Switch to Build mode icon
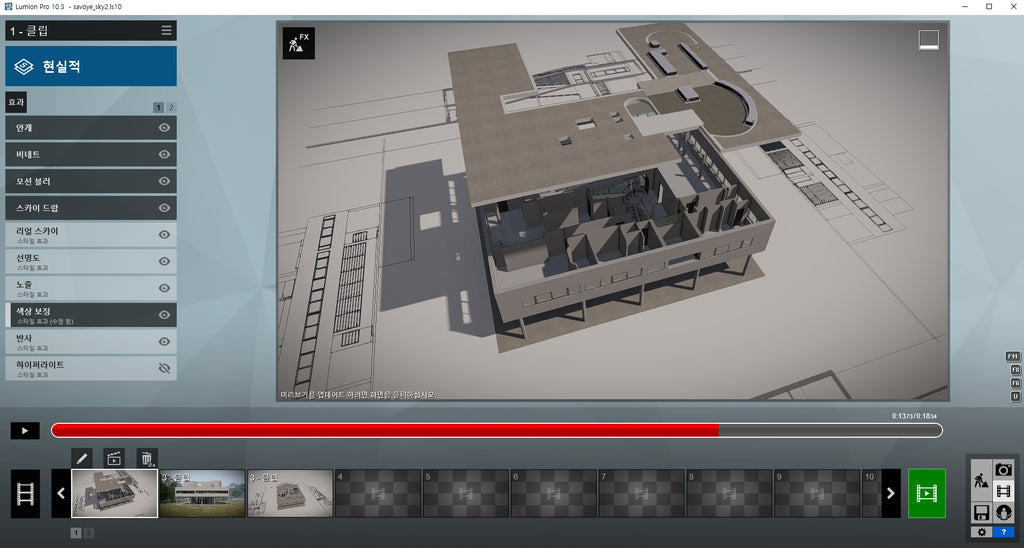Viewport: 1024px width, 548px height. click(x=981, y=481)
